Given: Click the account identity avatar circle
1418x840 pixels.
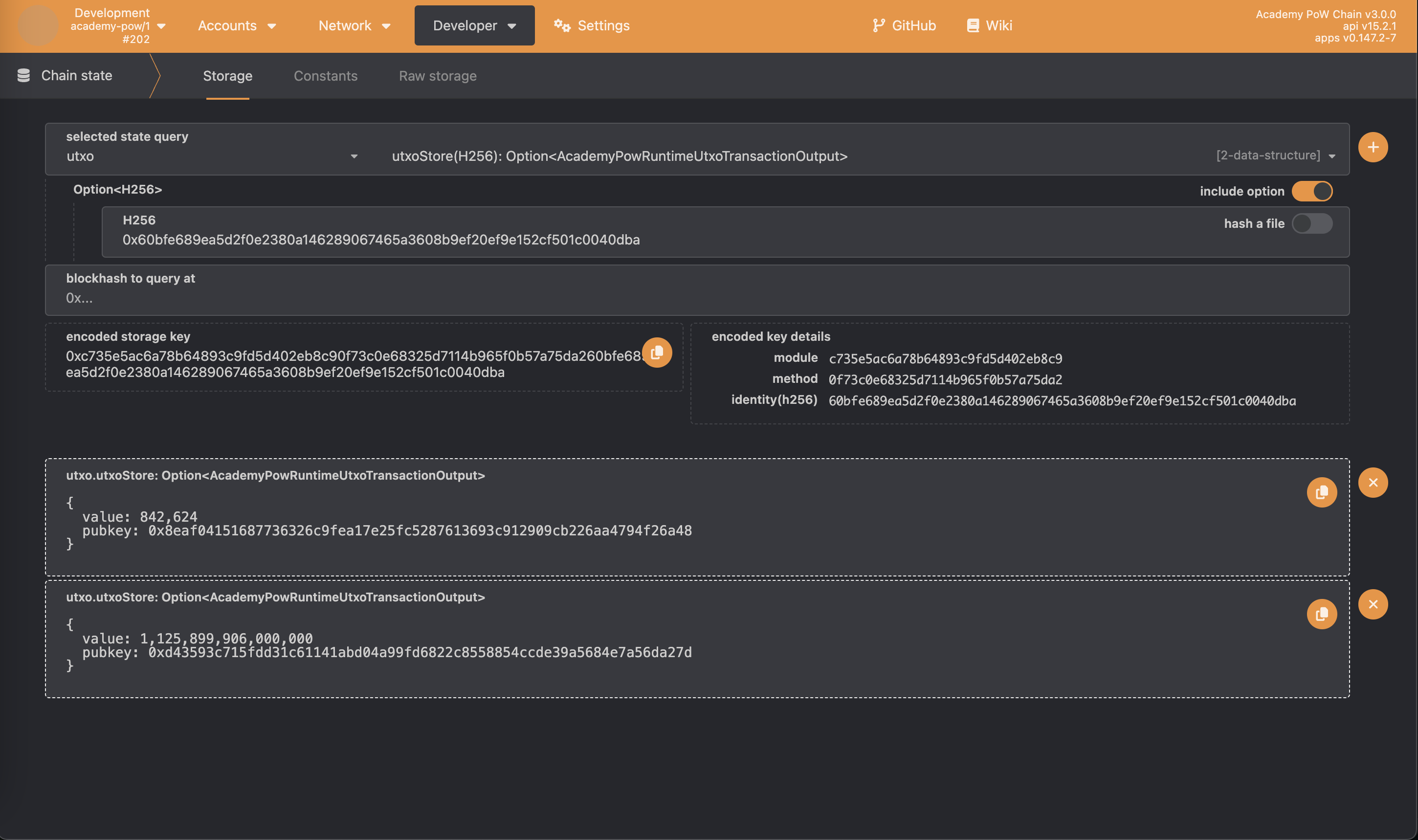Looking at the screenshot, I should (37, 25).
